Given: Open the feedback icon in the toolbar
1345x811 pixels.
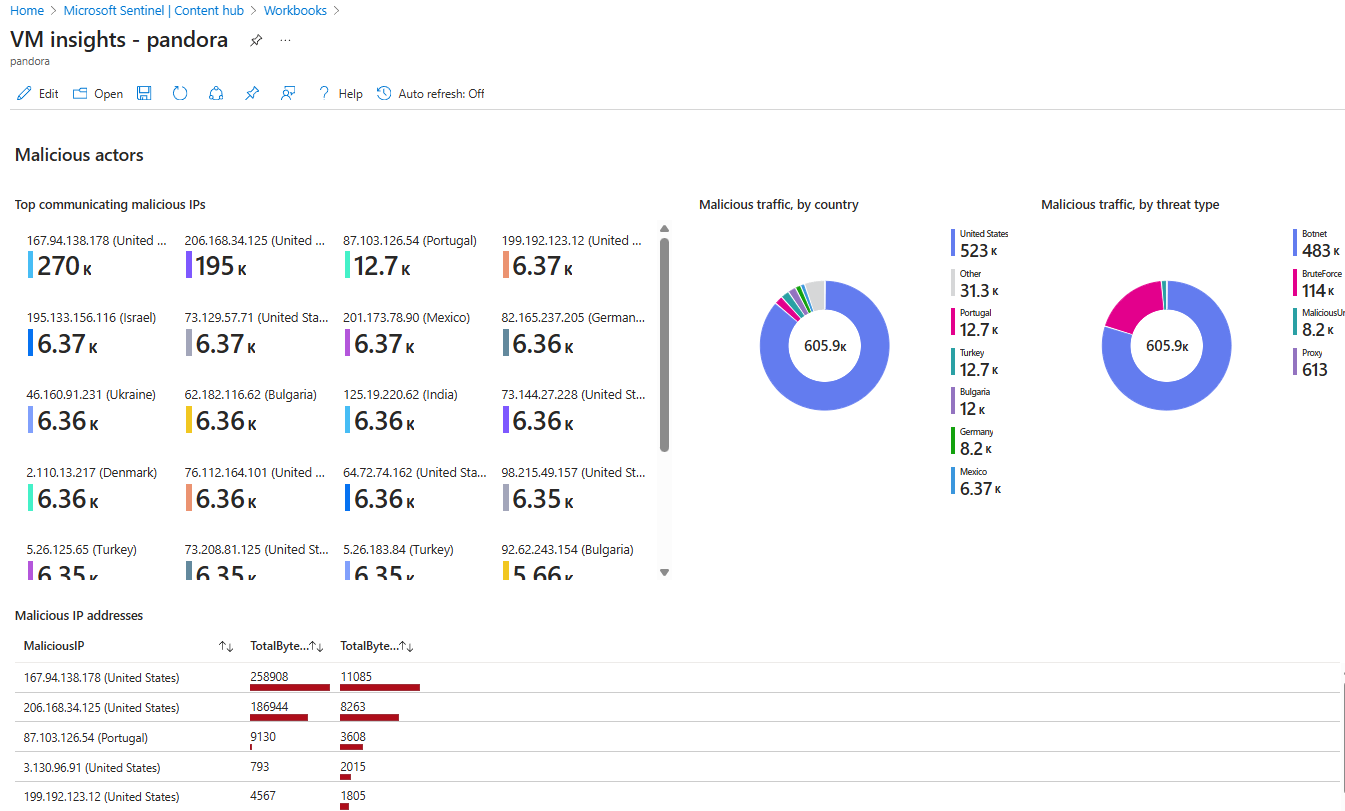Looking at the screenshot, I should (288, 93).
